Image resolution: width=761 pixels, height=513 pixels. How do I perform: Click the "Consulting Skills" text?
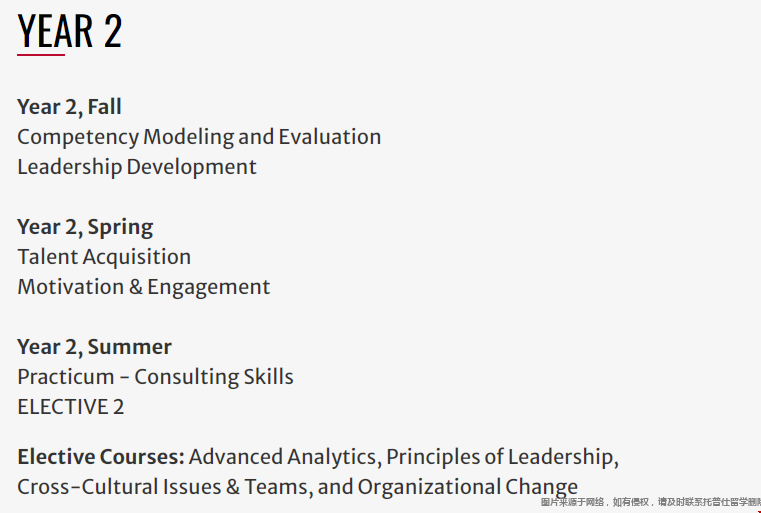click(x=214, y=377)
